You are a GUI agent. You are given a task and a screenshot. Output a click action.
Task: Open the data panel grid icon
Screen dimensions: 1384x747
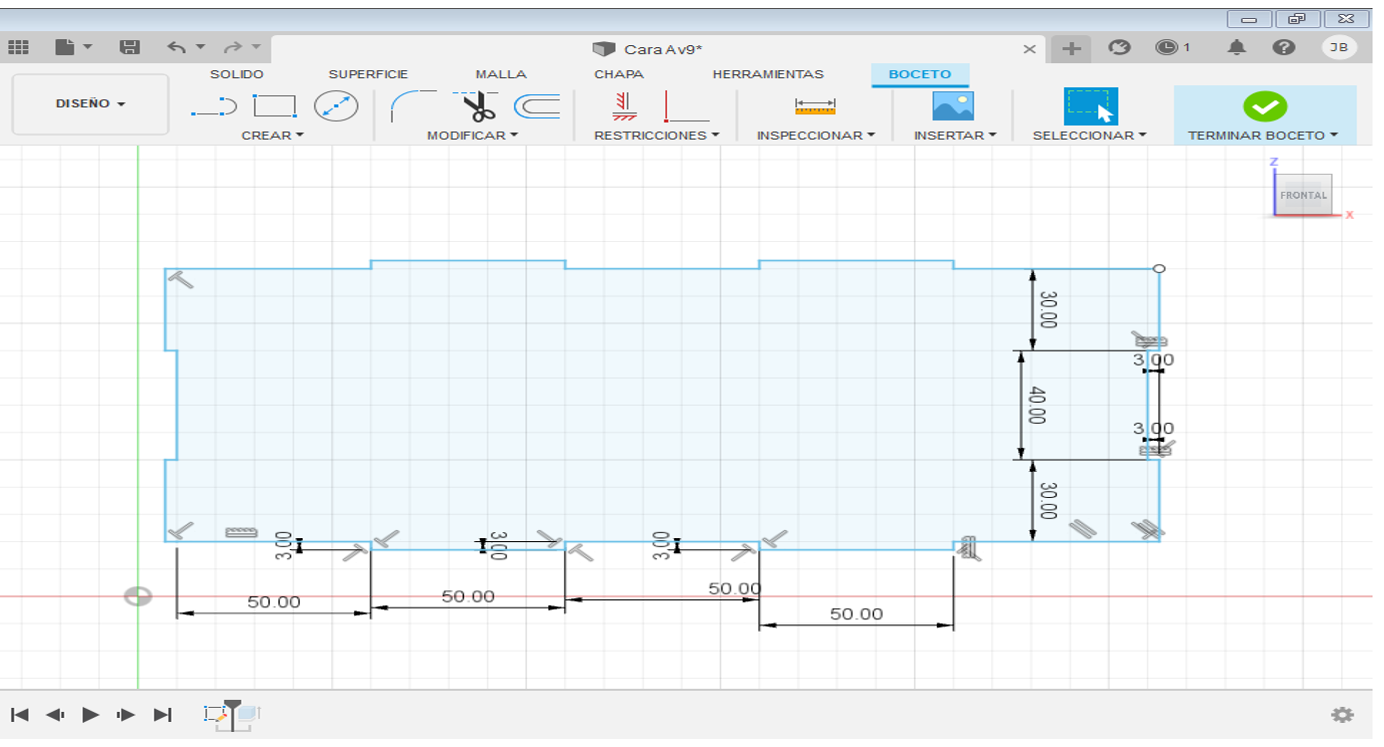coord(18,47)
